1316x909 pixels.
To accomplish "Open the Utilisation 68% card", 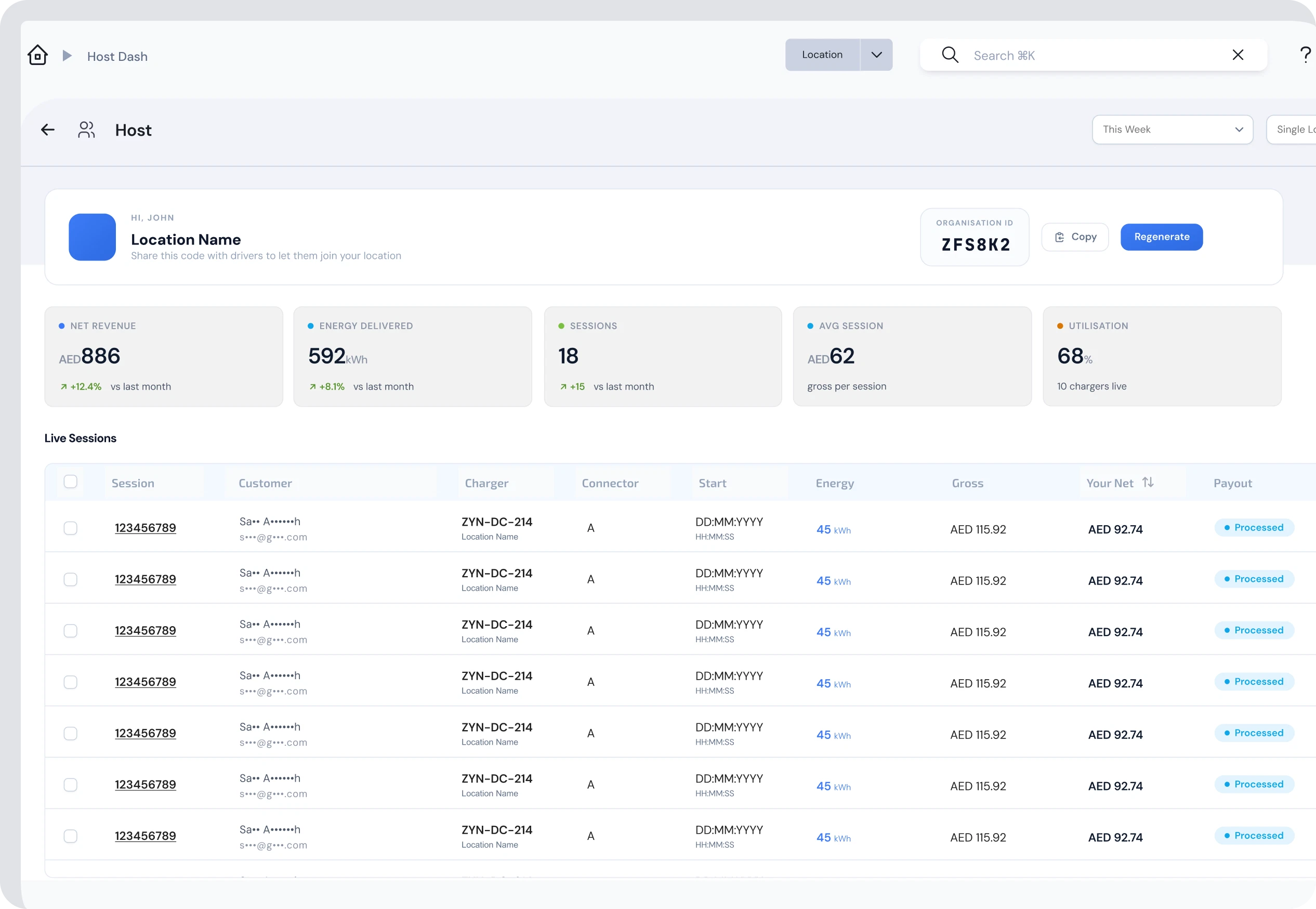I will click(1162, 357).
